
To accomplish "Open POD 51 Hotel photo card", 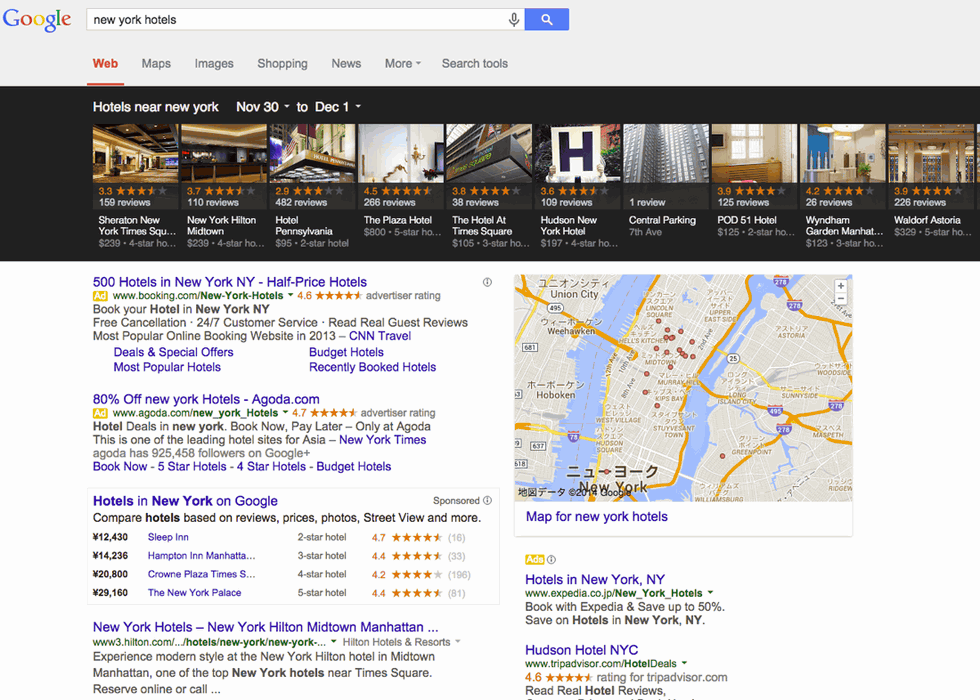I will (754, 153).
